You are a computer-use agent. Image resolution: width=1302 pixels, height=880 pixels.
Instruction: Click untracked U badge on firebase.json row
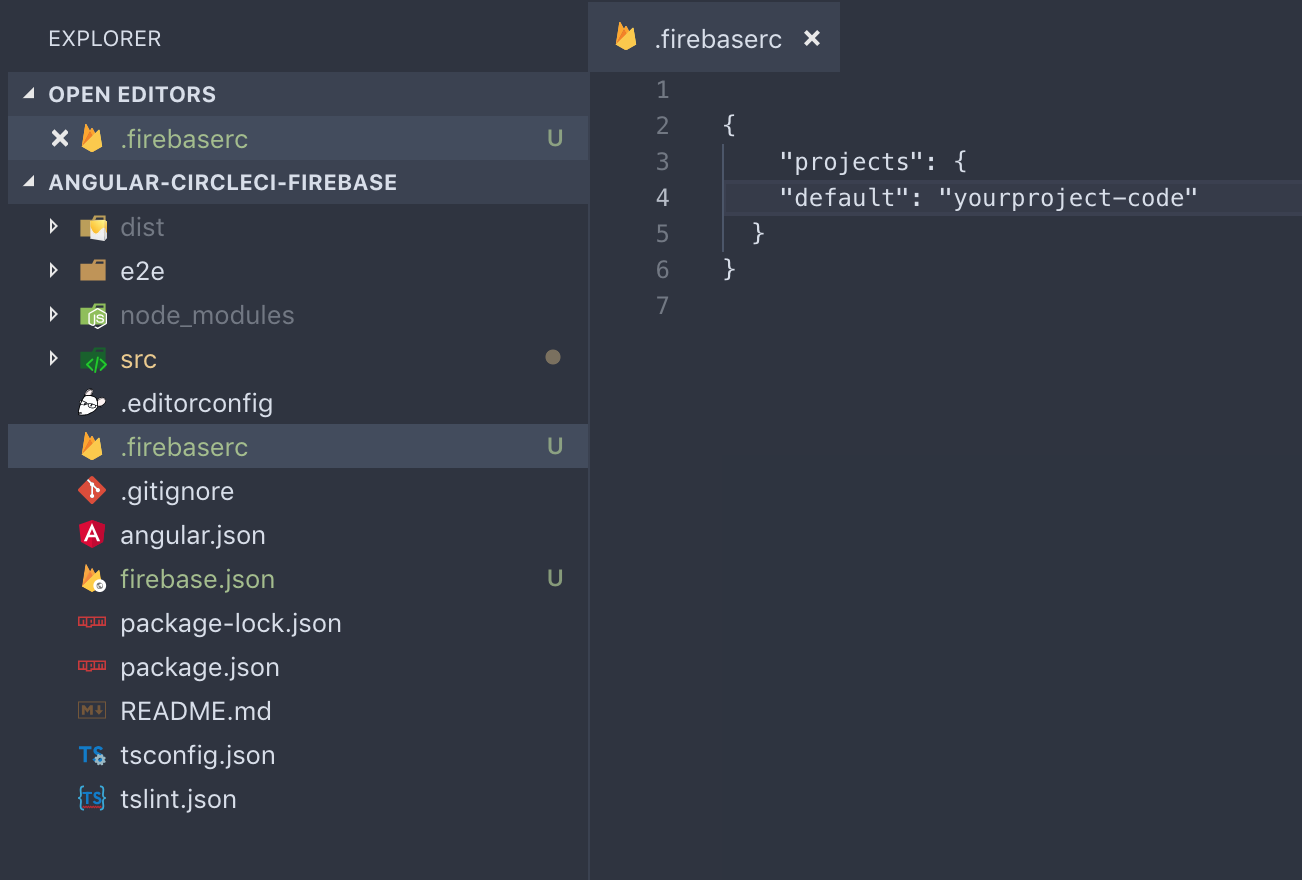(x=555, y=578)
